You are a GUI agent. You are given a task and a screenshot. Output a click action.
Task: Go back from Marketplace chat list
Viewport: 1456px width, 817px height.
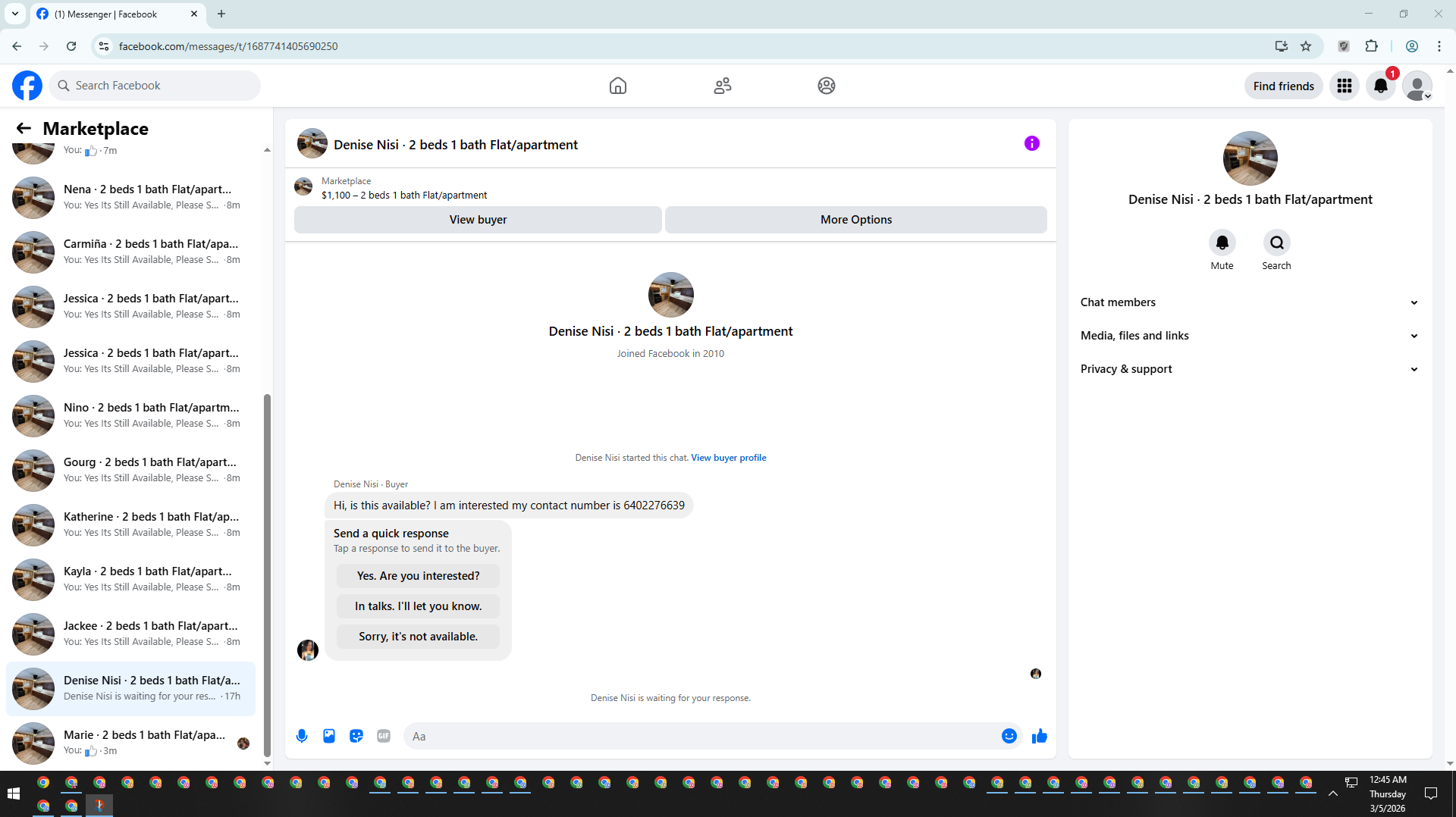[x=24, y=129]
